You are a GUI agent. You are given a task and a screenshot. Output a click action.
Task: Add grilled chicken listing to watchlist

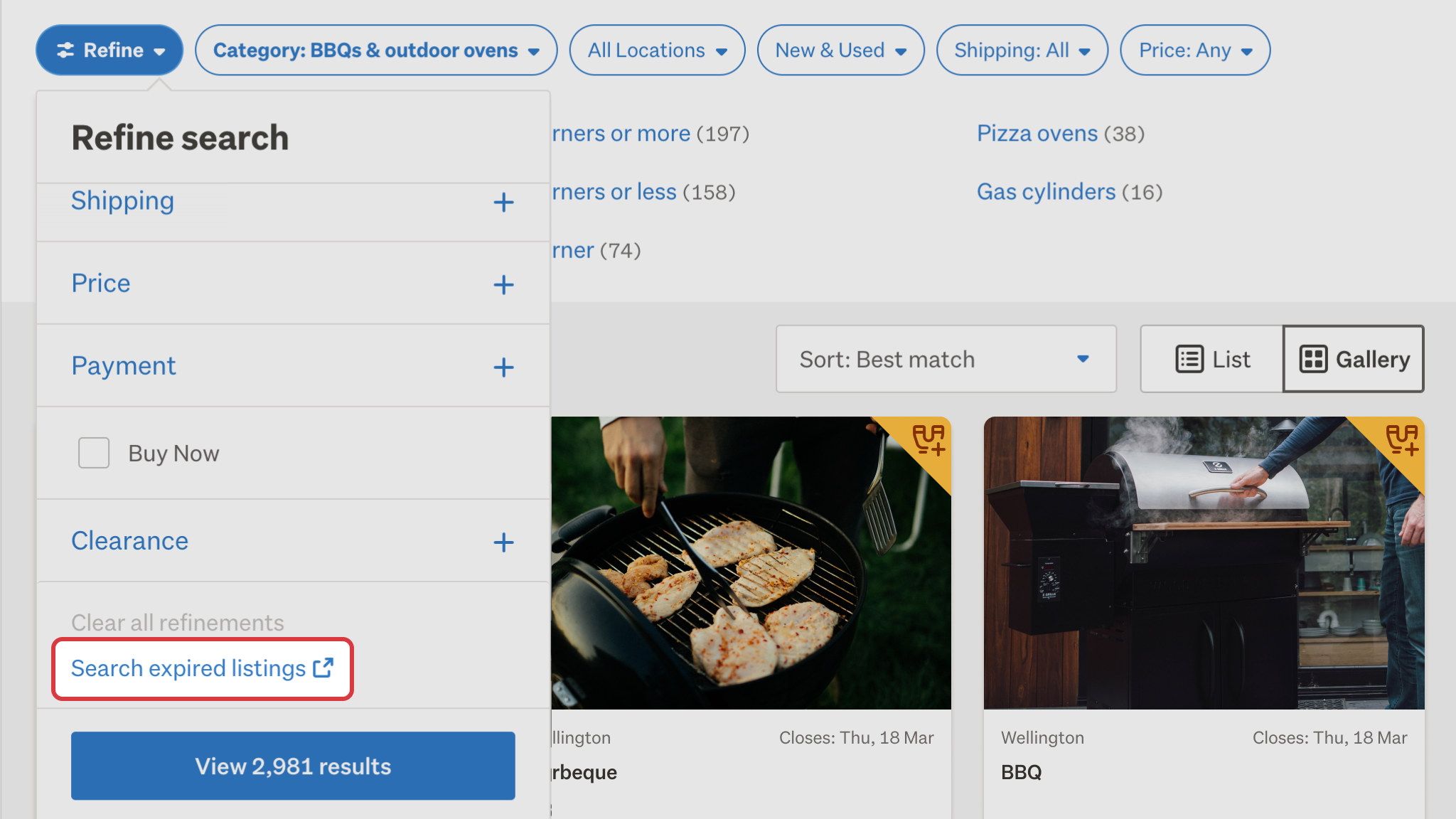[x=928, y=439]
